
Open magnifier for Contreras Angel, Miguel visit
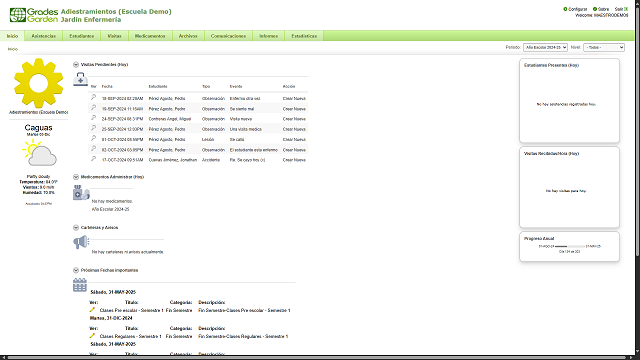93,118
